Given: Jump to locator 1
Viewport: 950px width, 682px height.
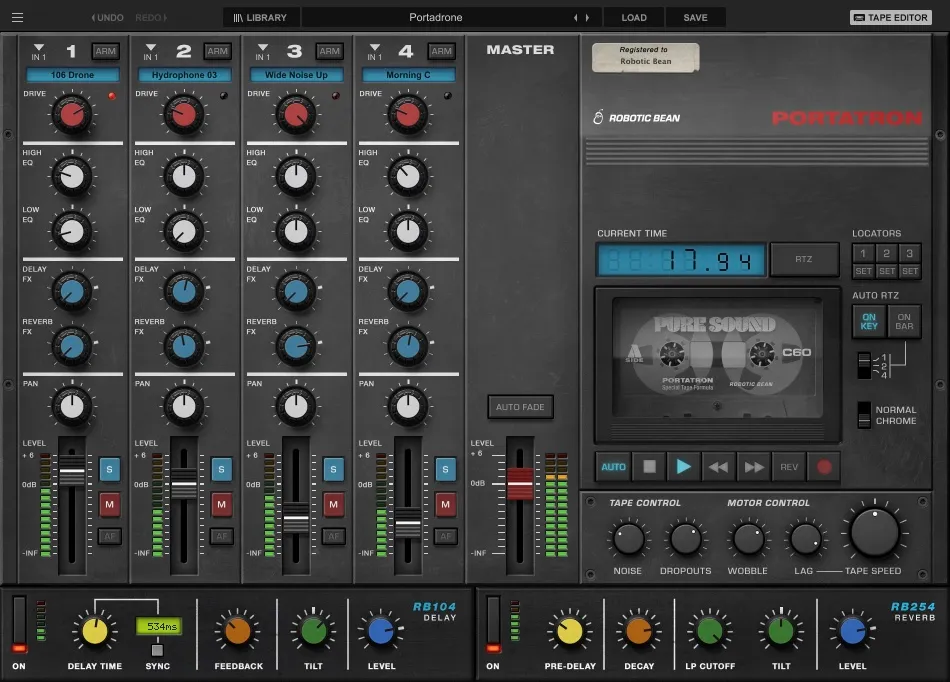Looking at the screenshot, I should click(x=863, y=253).
